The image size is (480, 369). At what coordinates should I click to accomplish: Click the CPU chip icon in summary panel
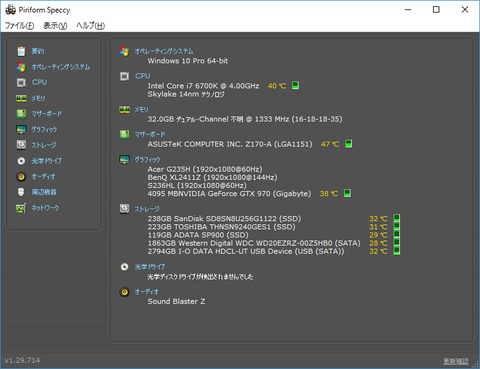point(124,76)
